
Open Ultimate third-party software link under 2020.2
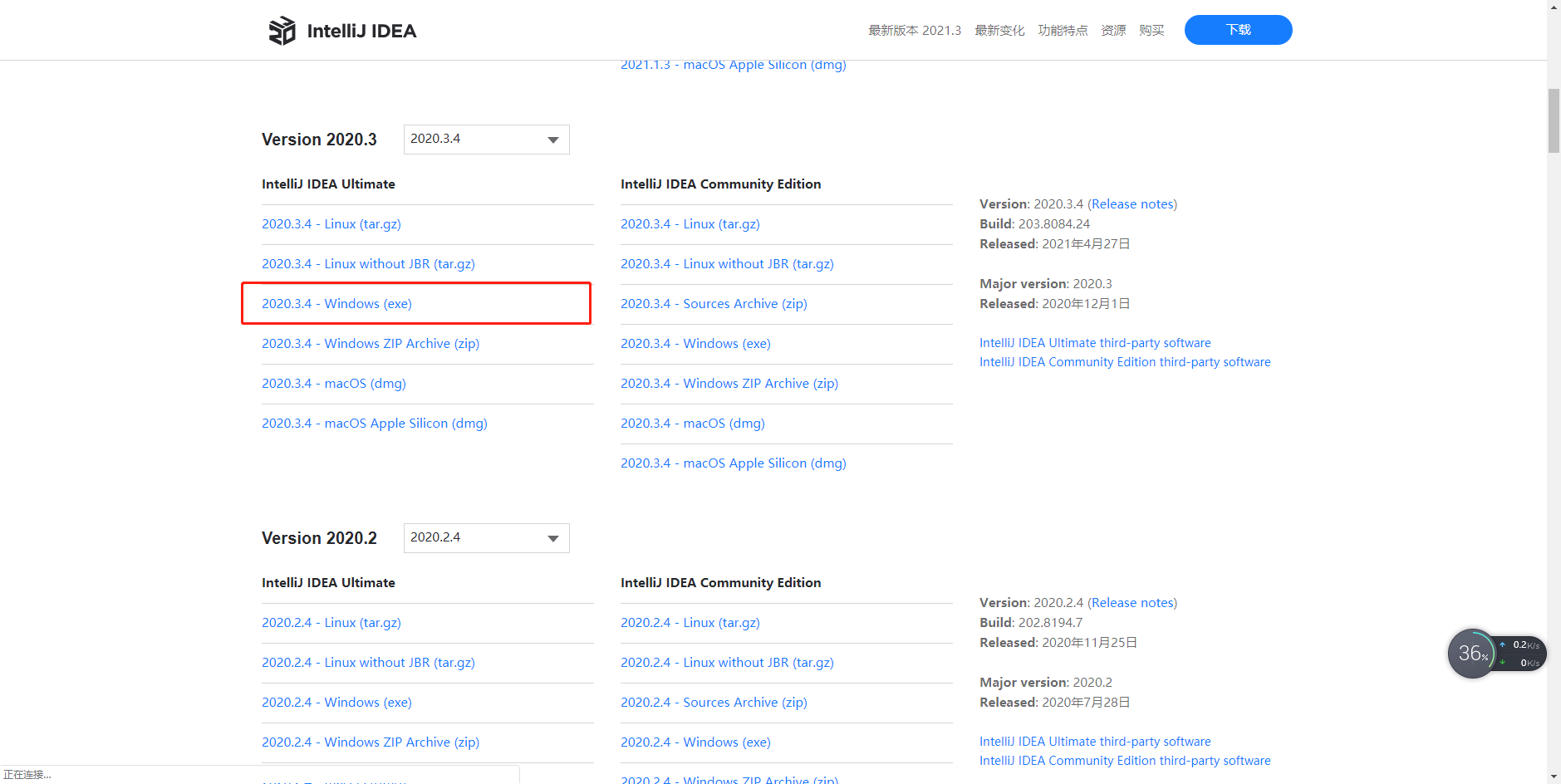[1095, 742]
